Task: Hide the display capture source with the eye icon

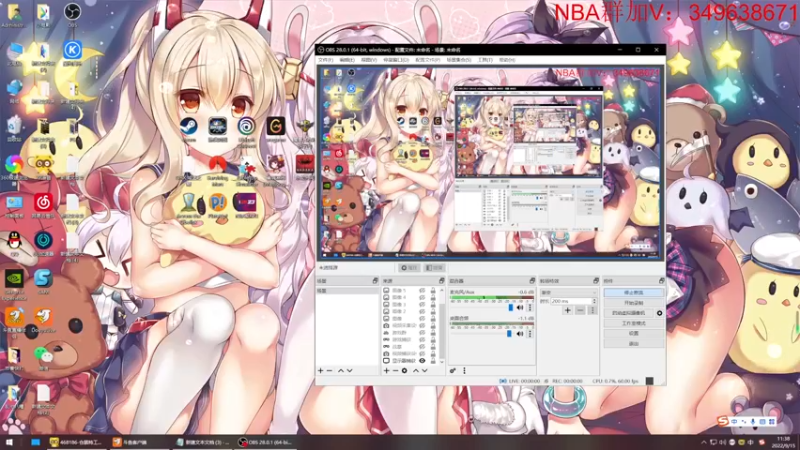Action: click(422, 361)
